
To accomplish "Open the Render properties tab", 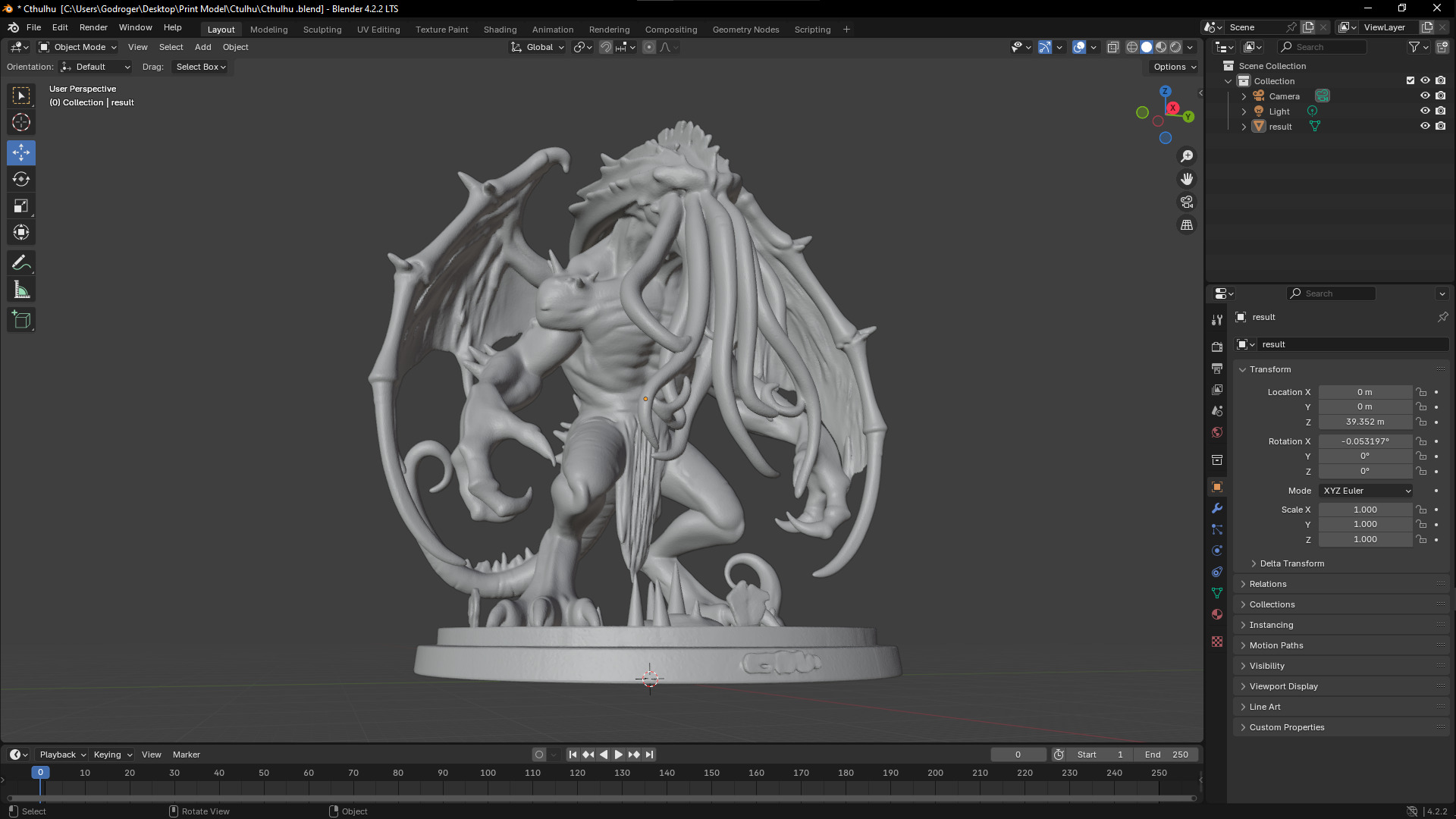I will coord(1217,347).
